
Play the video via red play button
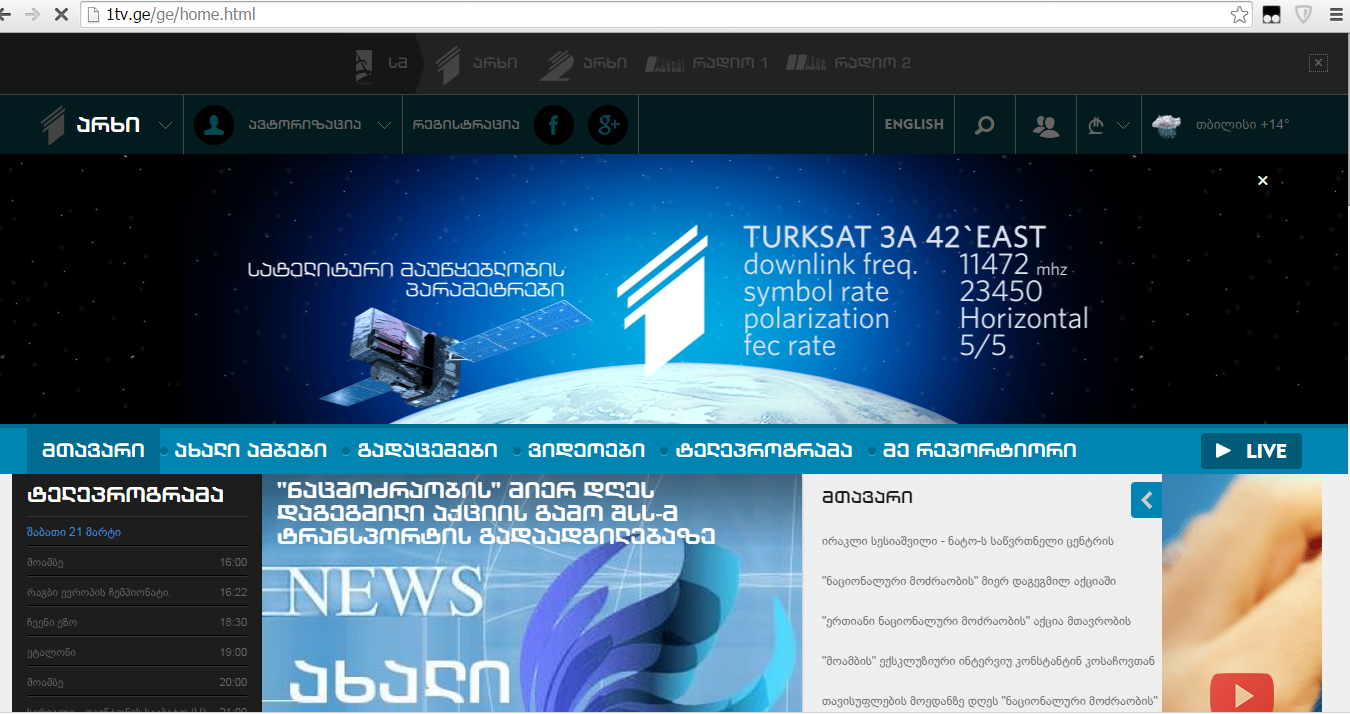pyautogui.click(x=1242, y=694)
